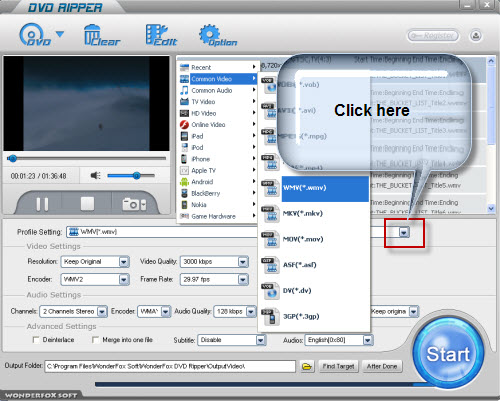Click title list scrollbar down arrow
This screenshot has height=401, width=500.
(x=491, y=208)
